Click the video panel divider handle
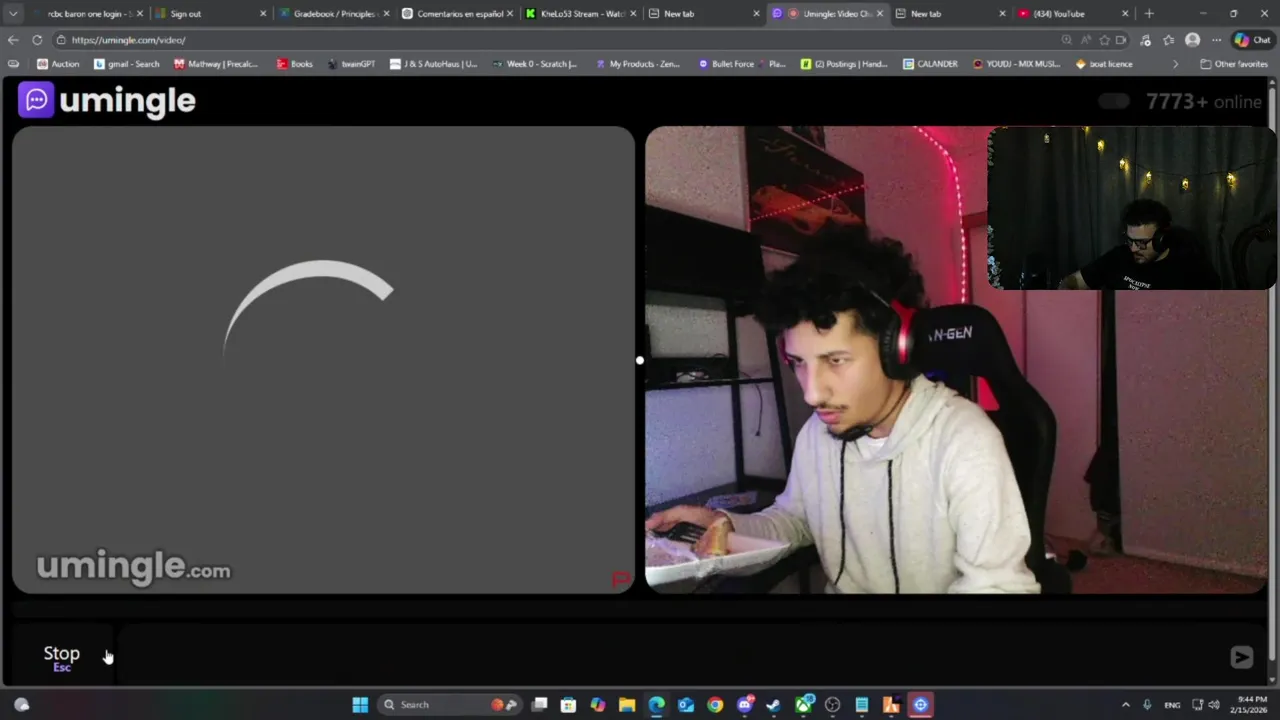1280x720 pixels. pos(639,360)
